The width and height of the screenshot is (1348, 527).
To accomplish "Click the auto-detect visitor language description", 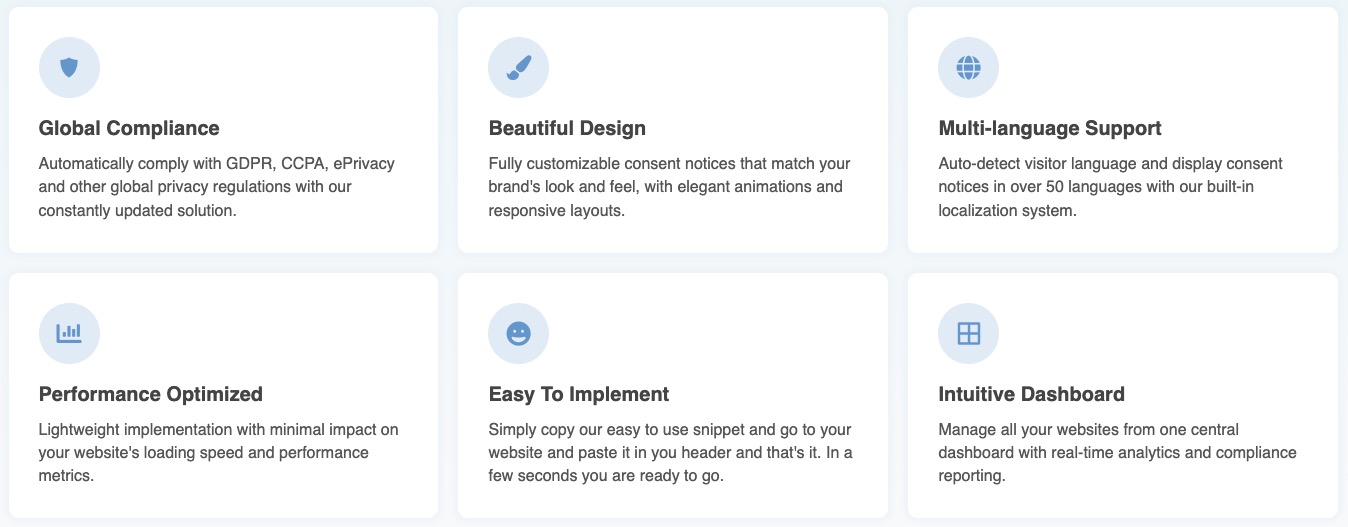I will pyautogui.click(x=1110, y=187).
